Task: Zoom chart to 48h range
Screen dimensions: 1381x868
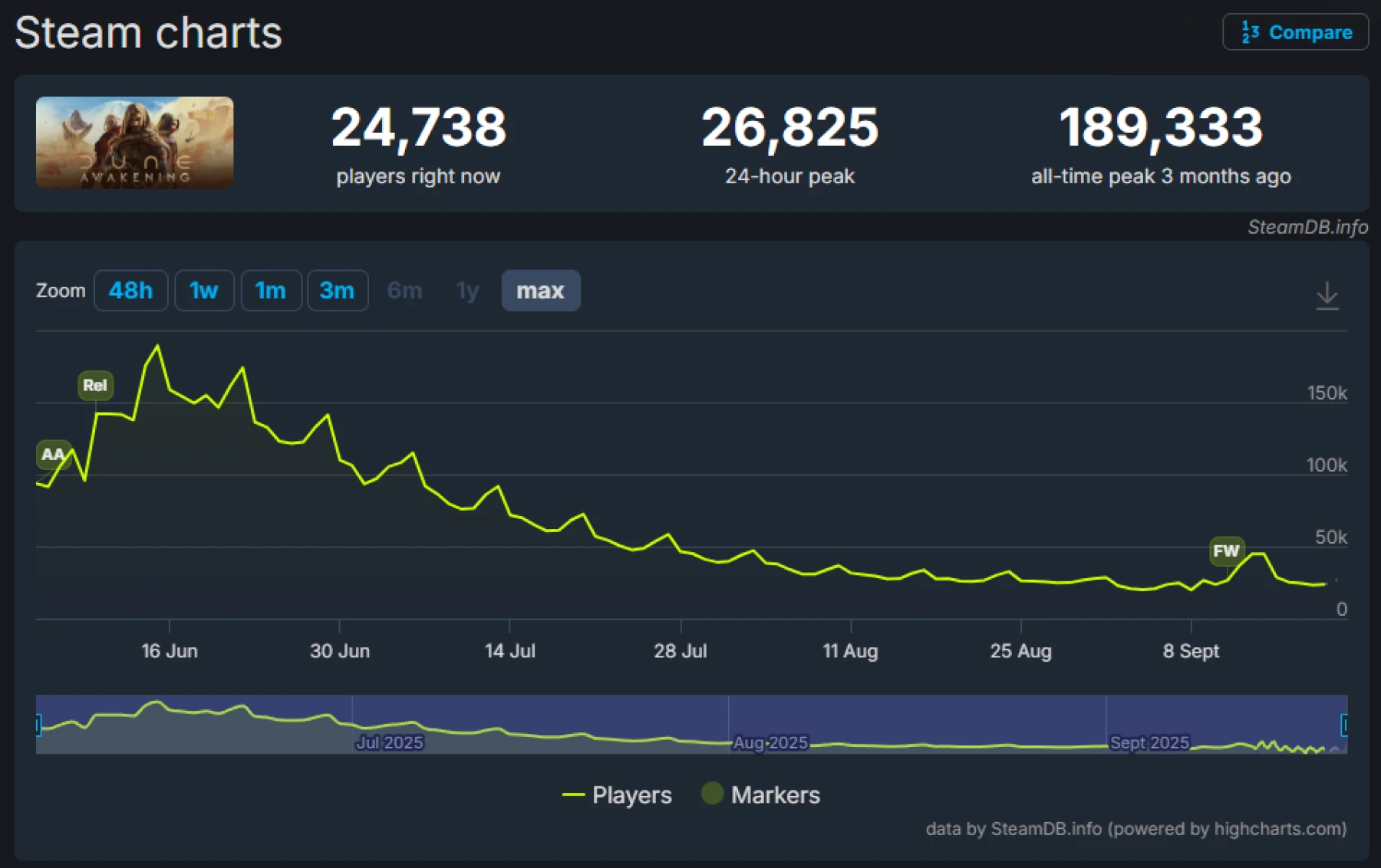Action: pos(130,291)
